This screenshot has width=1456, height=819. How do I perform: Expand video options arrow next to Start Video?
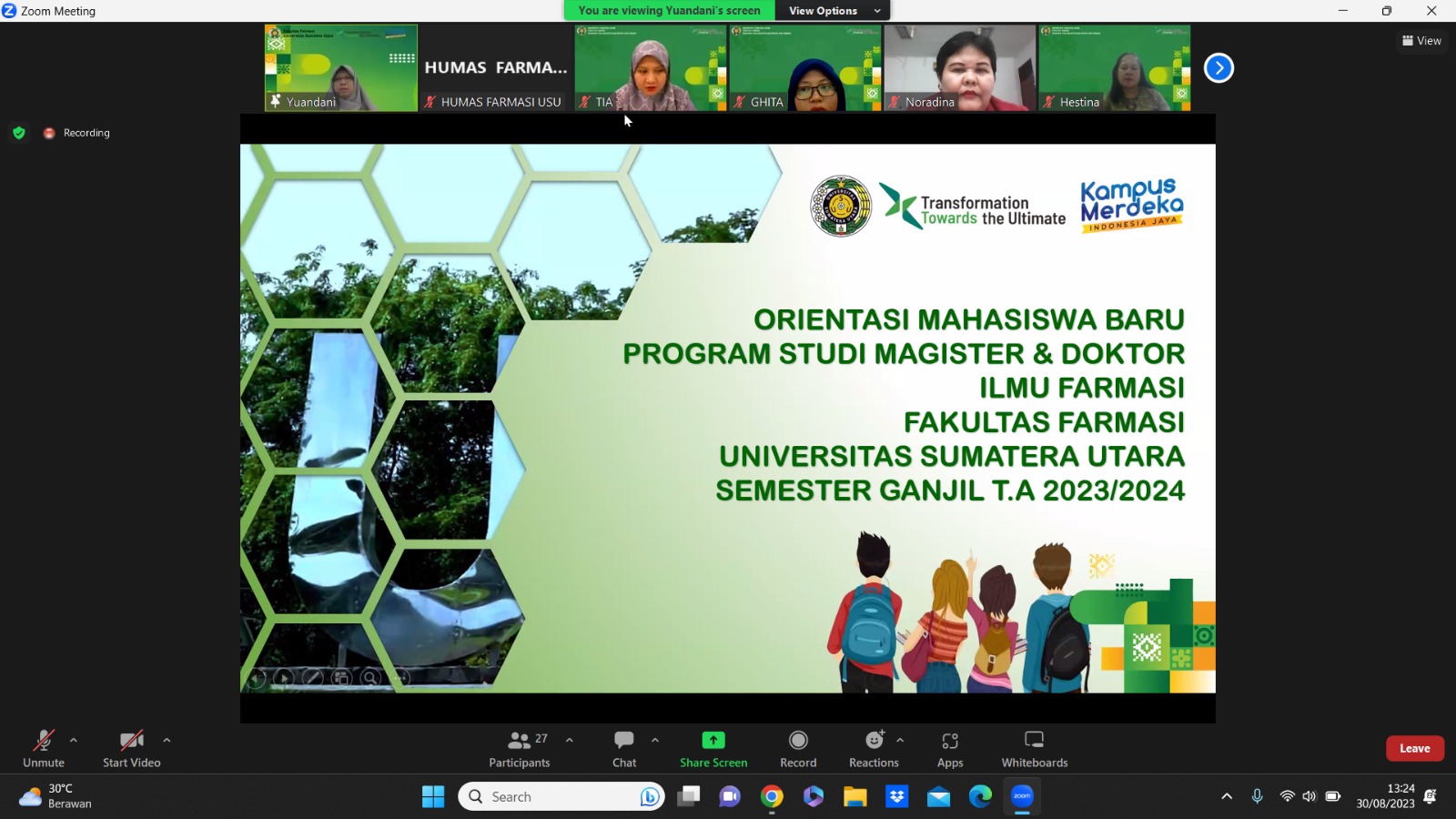(x=167, y=740)
